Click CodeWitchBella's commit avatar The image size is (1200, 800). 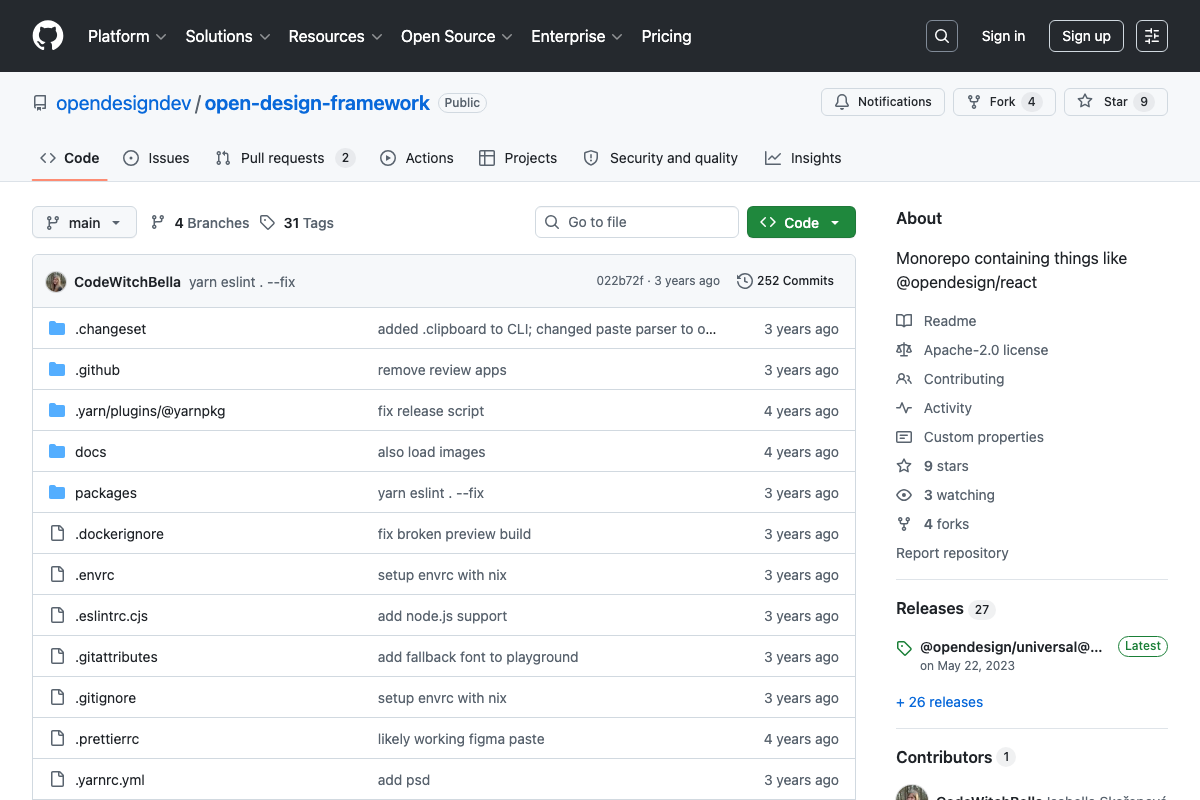coord(56,282)
